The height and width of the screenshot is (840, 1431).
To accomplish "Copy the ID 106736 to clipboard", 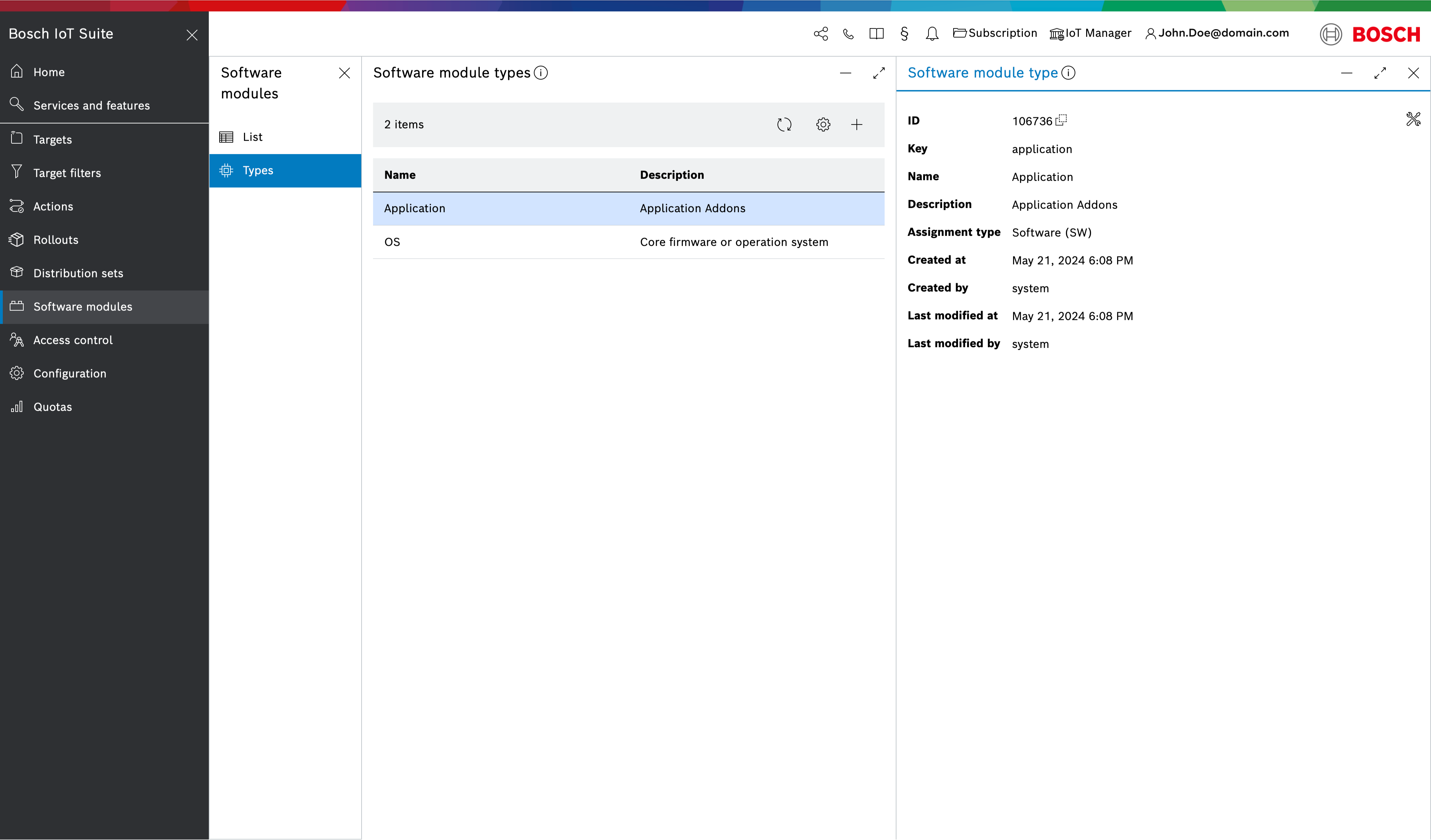I will click(1061, 120).
